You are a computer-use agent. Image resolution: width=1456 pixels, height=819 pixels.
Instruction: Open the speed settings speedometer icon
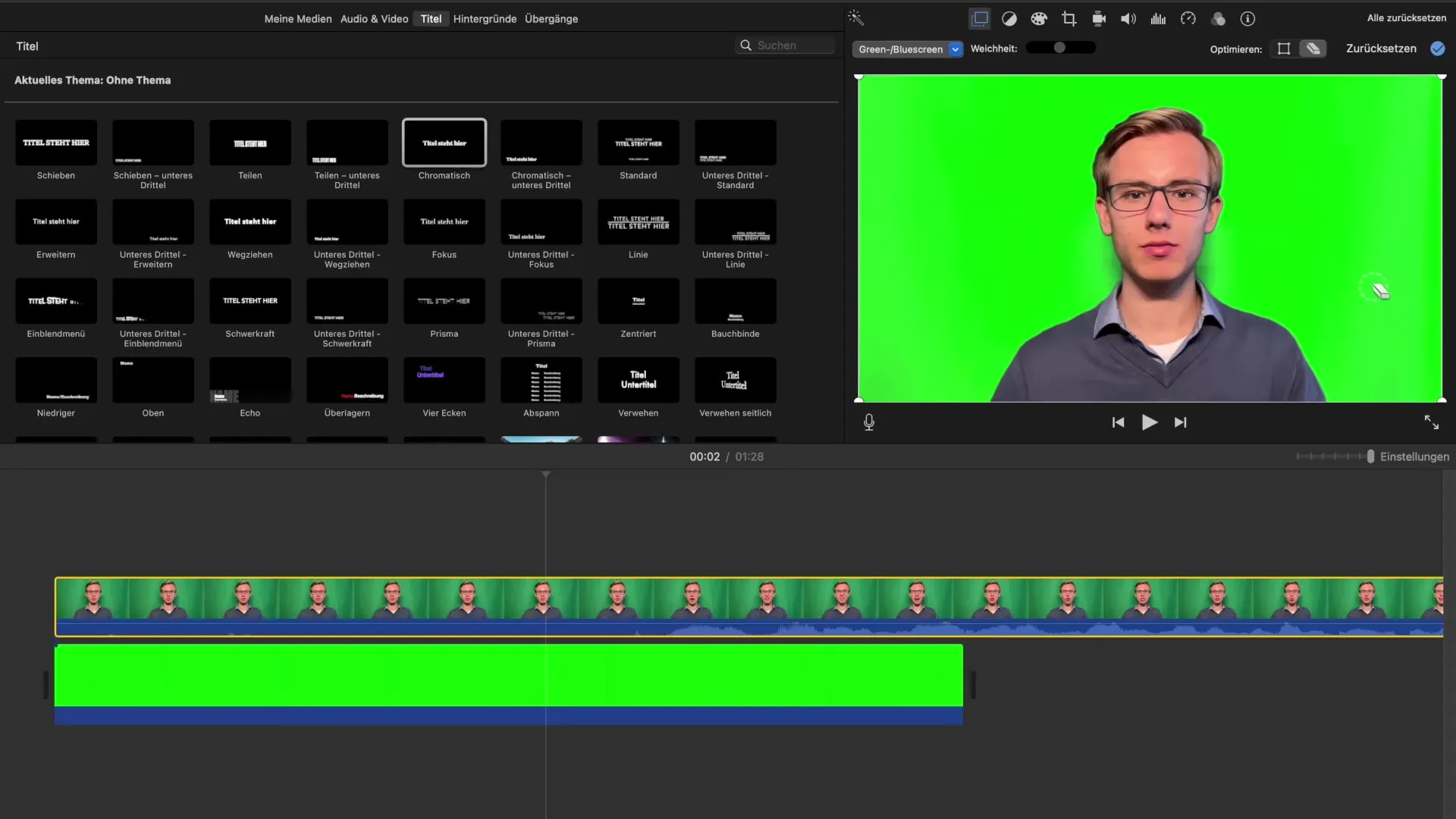point(1188,19)
